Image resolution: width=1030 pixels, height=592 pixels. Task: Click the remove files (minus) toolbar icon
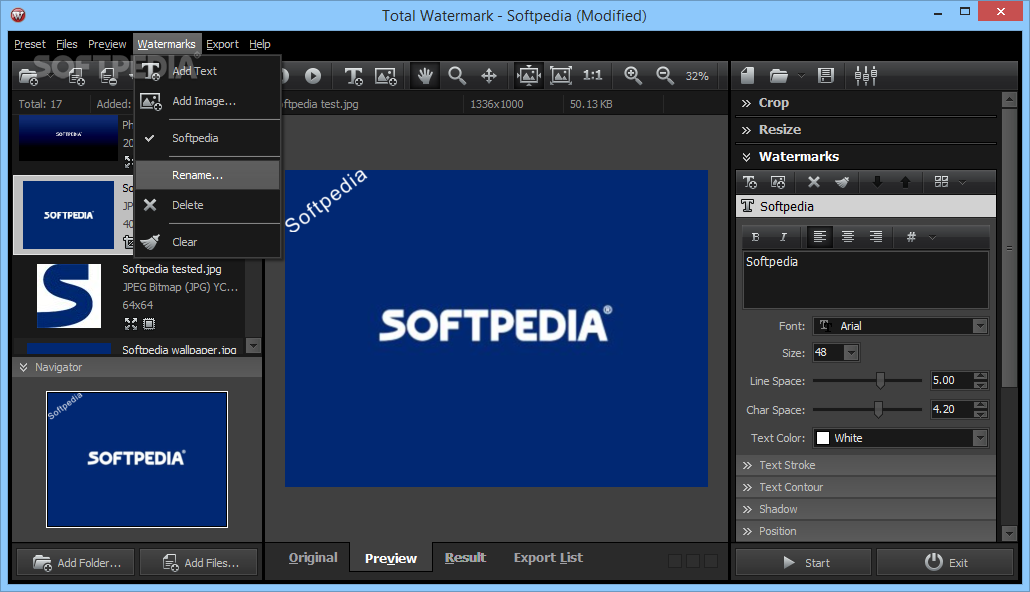pos(108,76)
